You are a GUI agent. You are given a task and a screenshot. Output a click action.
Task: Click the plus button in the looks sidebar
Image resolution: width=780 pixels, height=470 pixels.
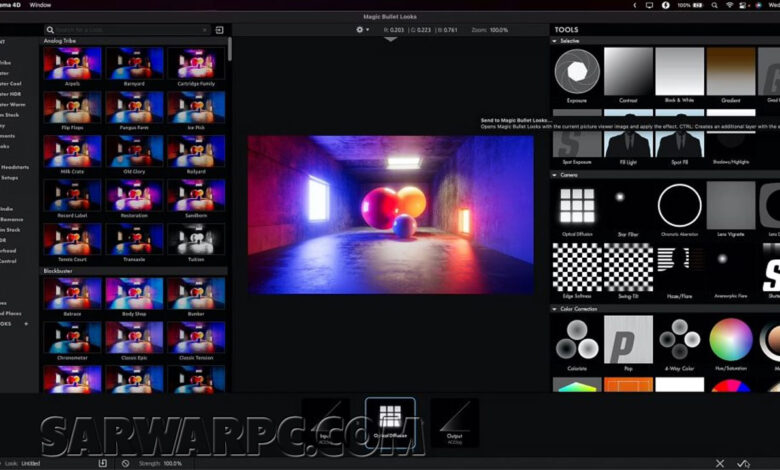click(26, 324)
